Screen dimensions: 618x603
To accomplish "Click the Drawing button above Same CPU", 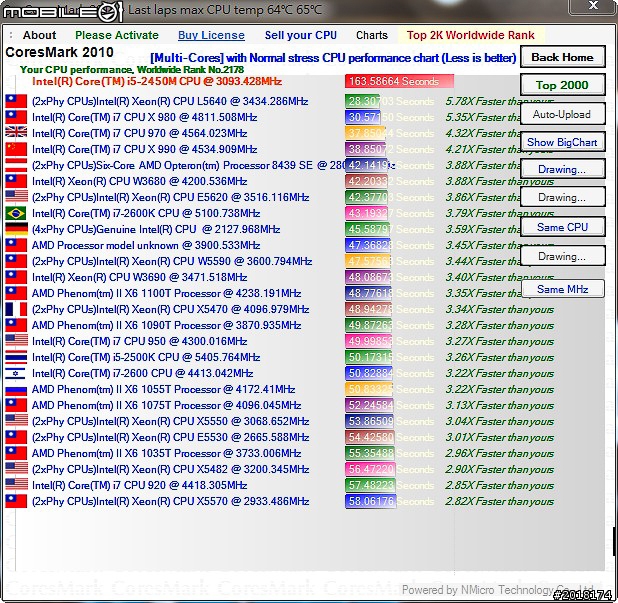I will click(562, 197).
